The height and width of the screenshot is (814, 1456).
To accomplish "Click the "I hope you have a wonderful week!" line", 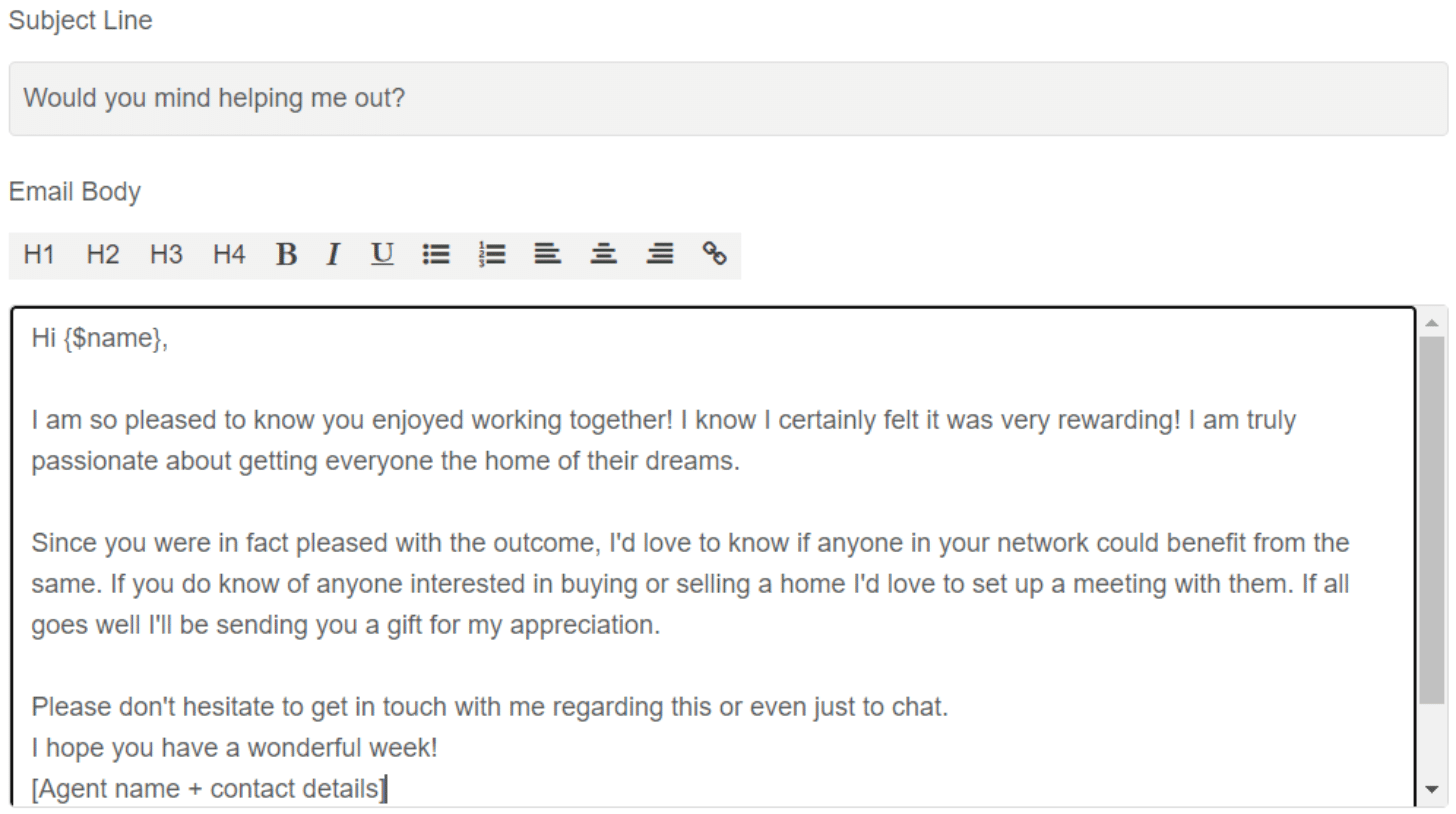I will click(234, 748).
